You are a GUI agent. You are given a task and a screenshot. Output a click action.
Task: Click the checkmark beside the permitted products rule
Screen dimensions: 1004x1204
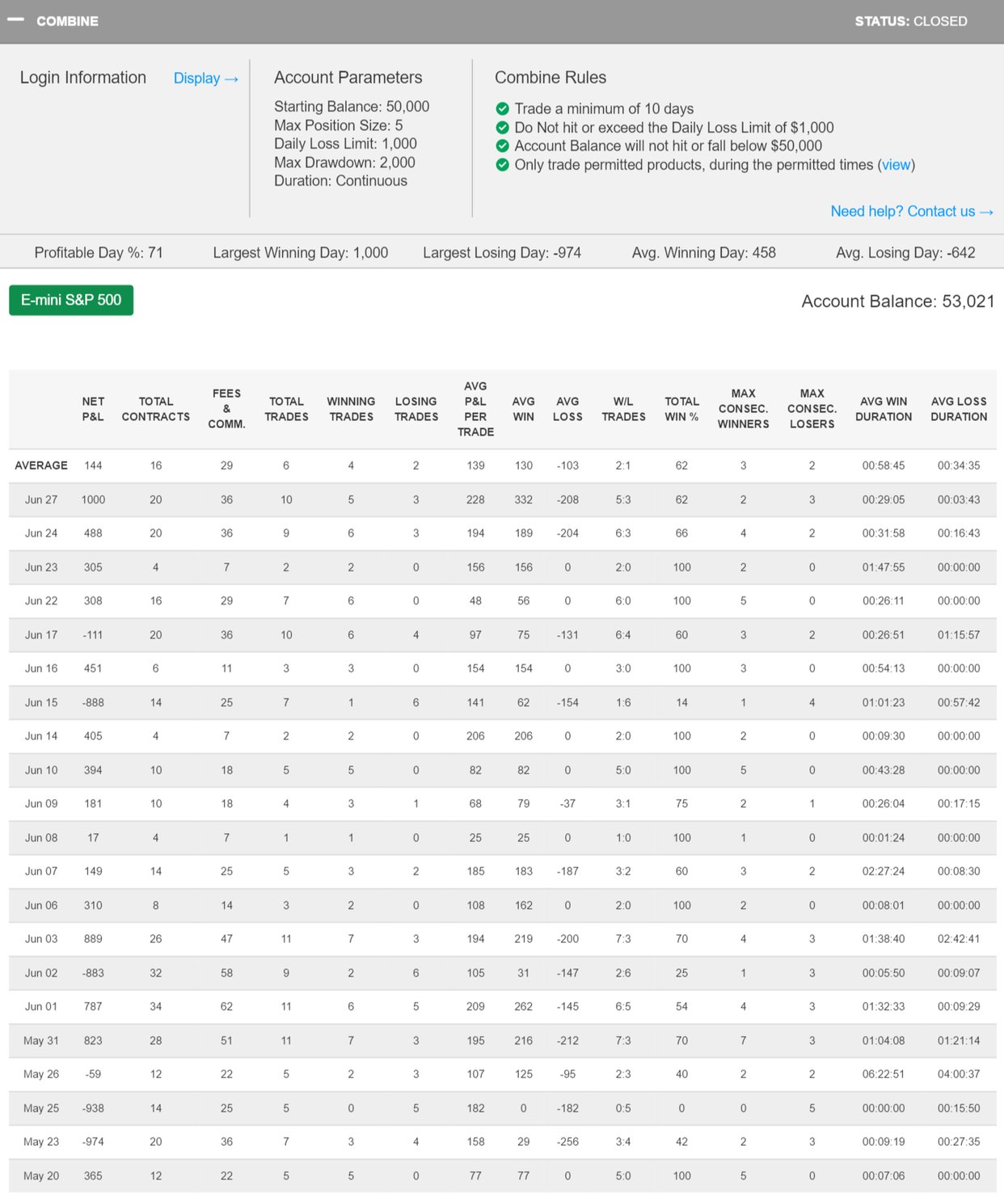point(503,164)
